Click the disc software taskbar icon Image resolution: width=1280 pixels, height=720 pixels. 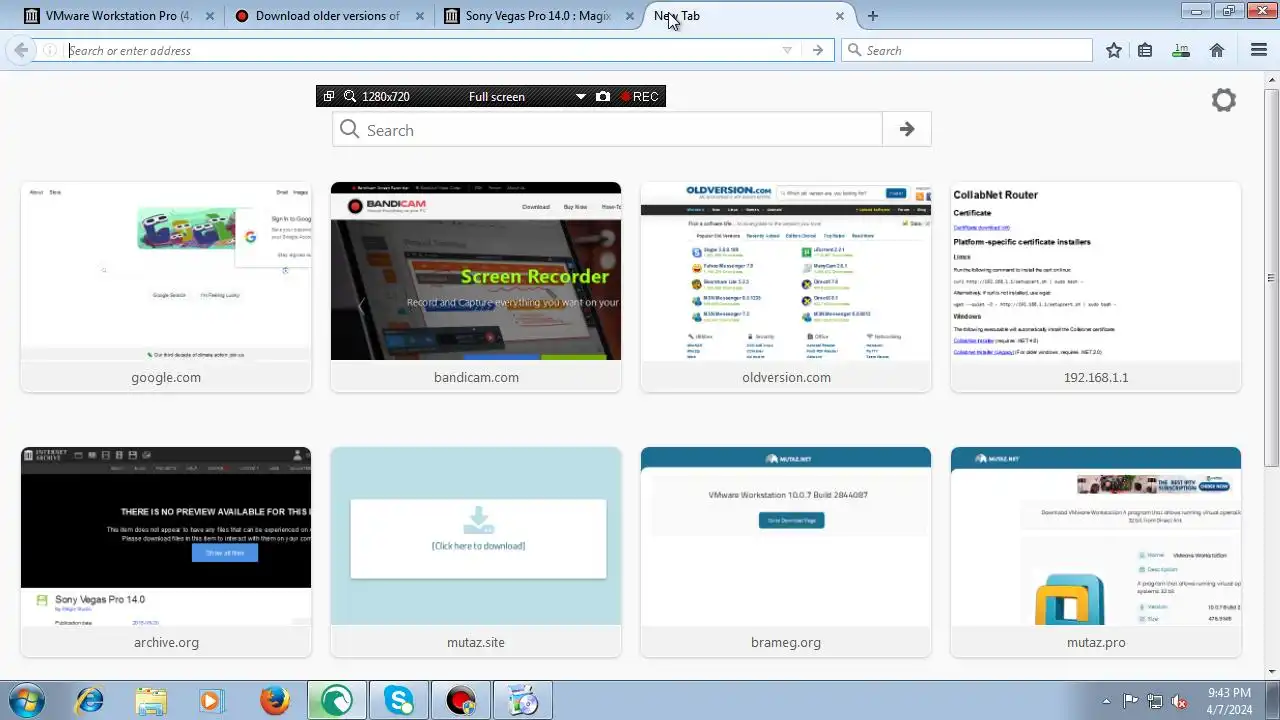point(522,700)
